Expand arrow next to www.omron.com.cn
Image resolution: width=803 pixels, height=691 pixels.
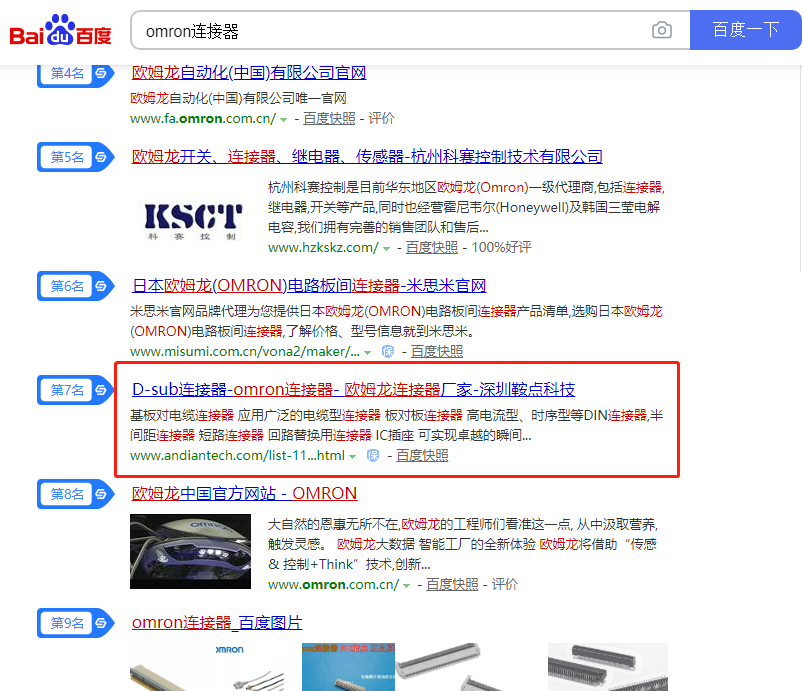tap(406, 586)
